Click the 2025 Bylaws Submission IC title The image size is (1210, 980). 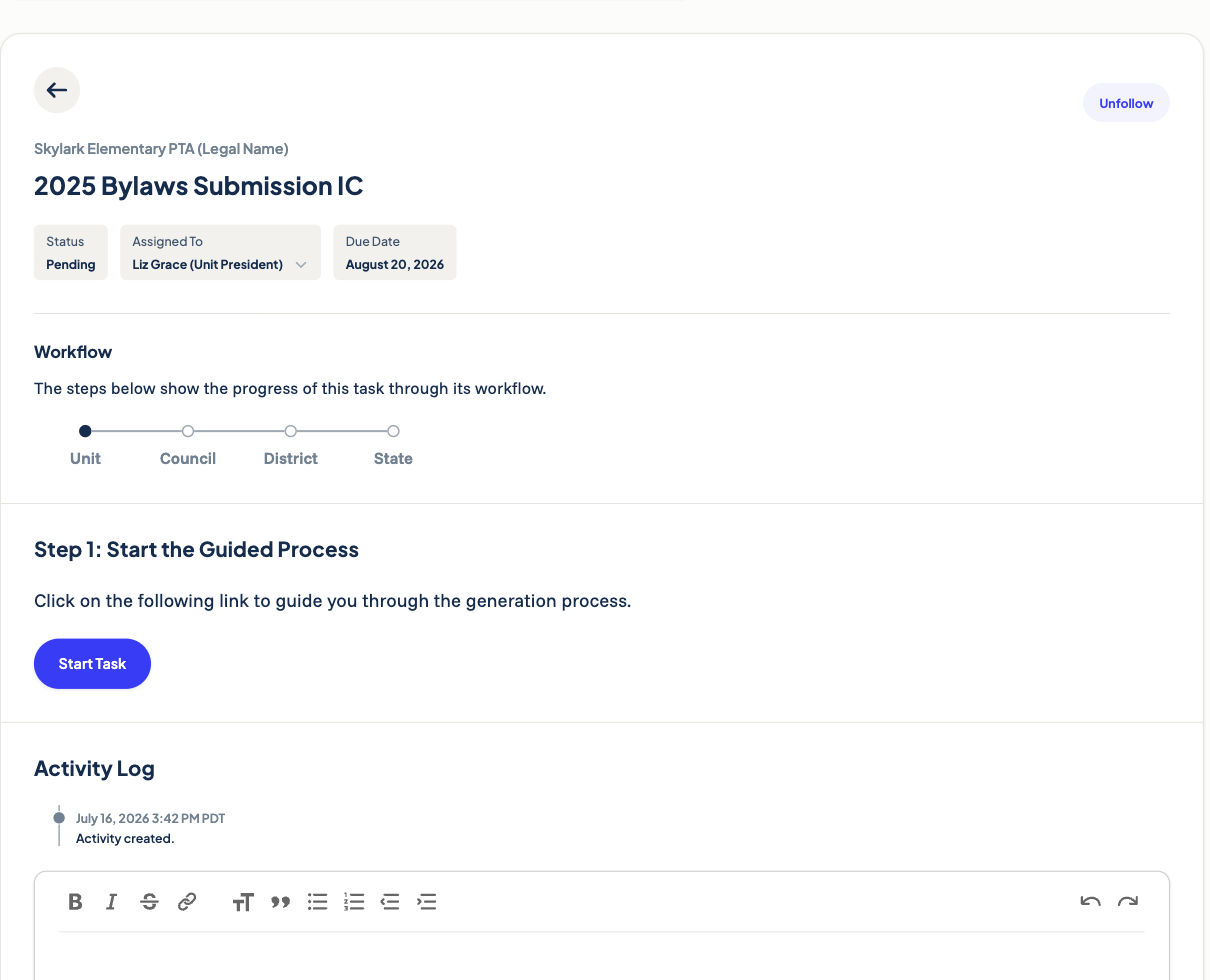pos(199,186)
